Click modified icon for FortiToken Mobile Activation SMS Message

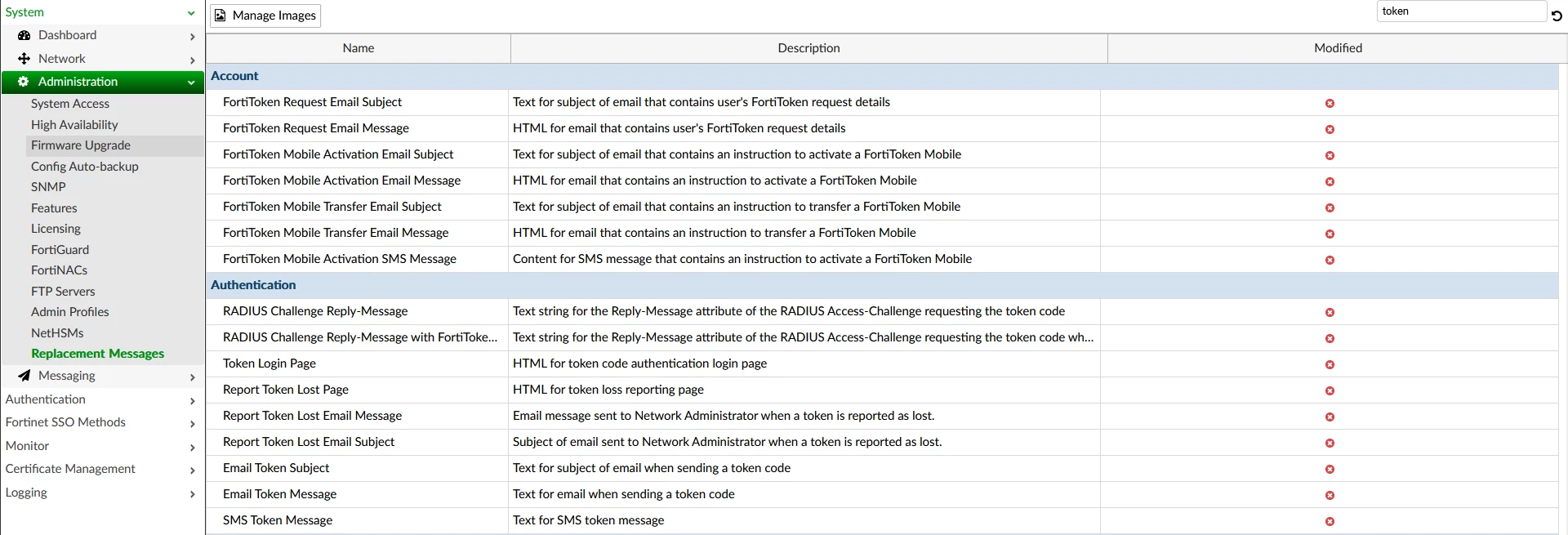point(1330,260)
